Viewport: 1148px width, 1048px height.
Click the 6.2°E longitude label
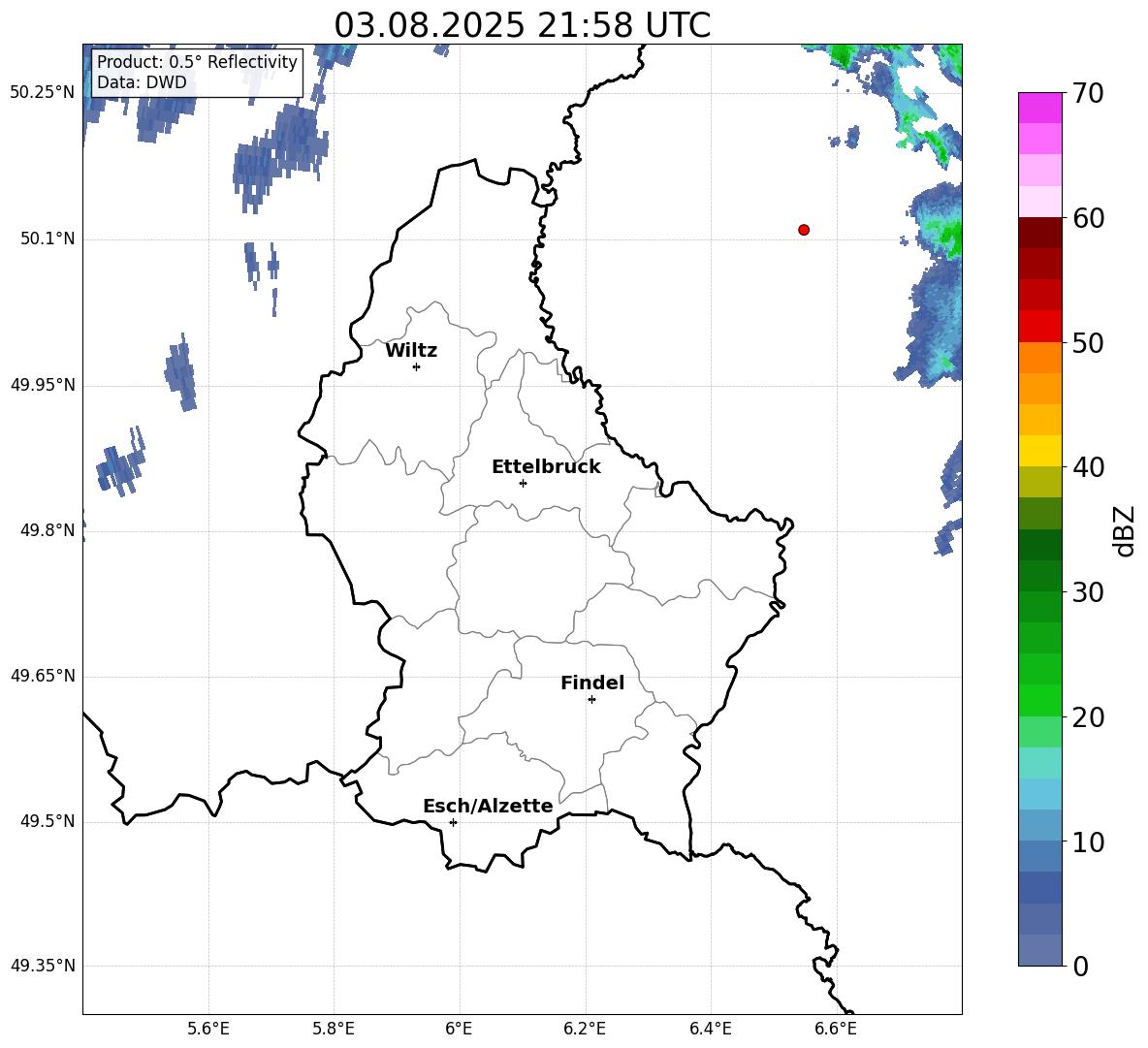click(x=585, y=1029)
